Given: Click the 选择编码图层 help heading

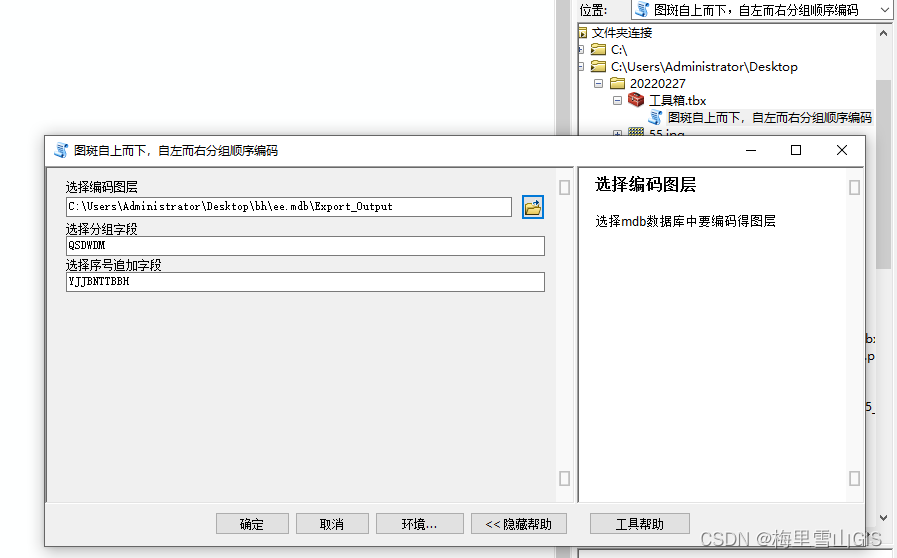Looking at the screenshot, I should [646, 184].
